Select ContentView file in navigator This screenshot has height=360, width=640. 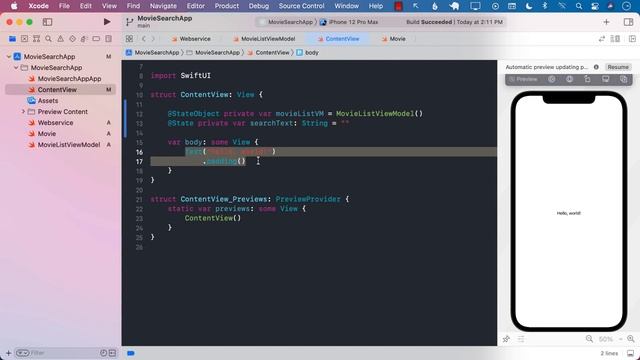click(60, 90)
